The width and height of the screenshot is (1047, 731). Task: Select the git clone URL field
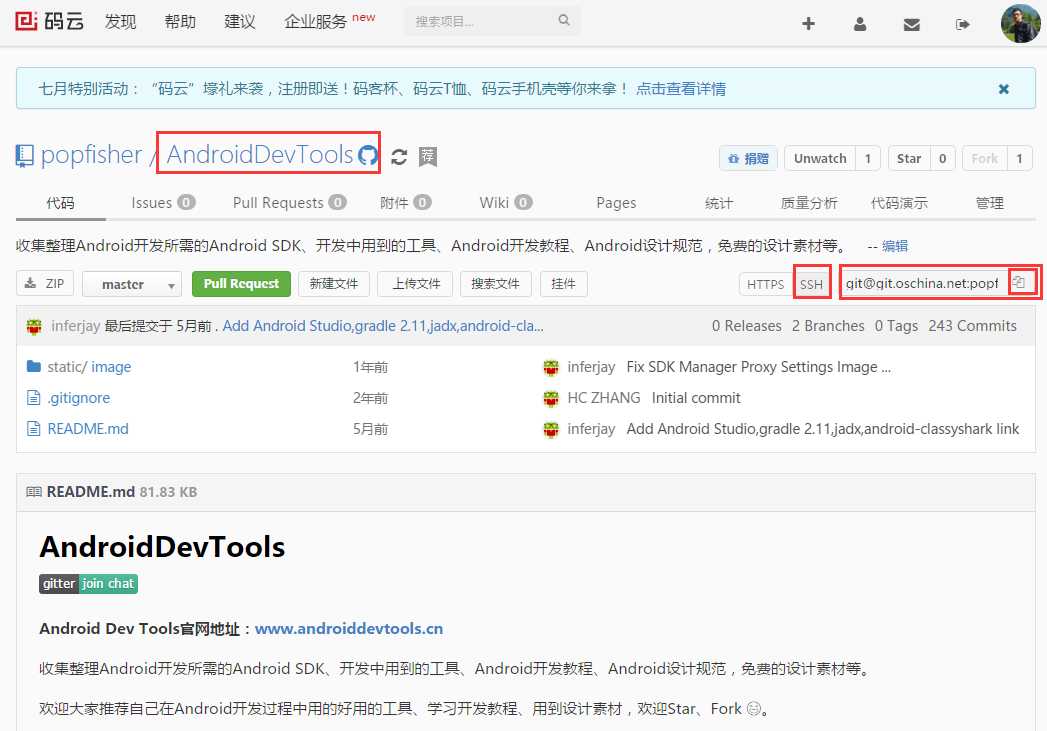(922, 283)
